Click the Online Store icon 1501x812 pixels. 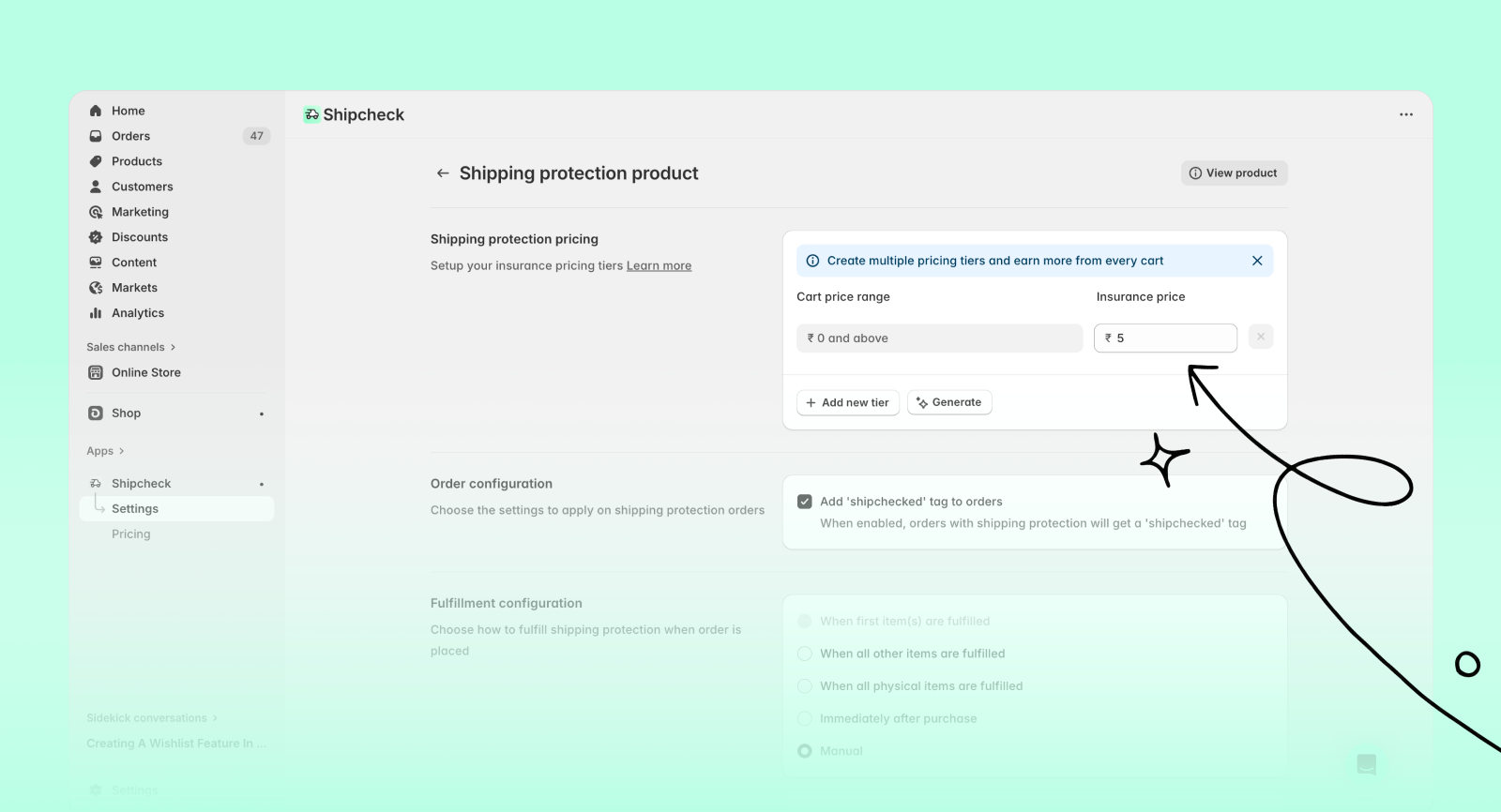[x=97, y=372]
